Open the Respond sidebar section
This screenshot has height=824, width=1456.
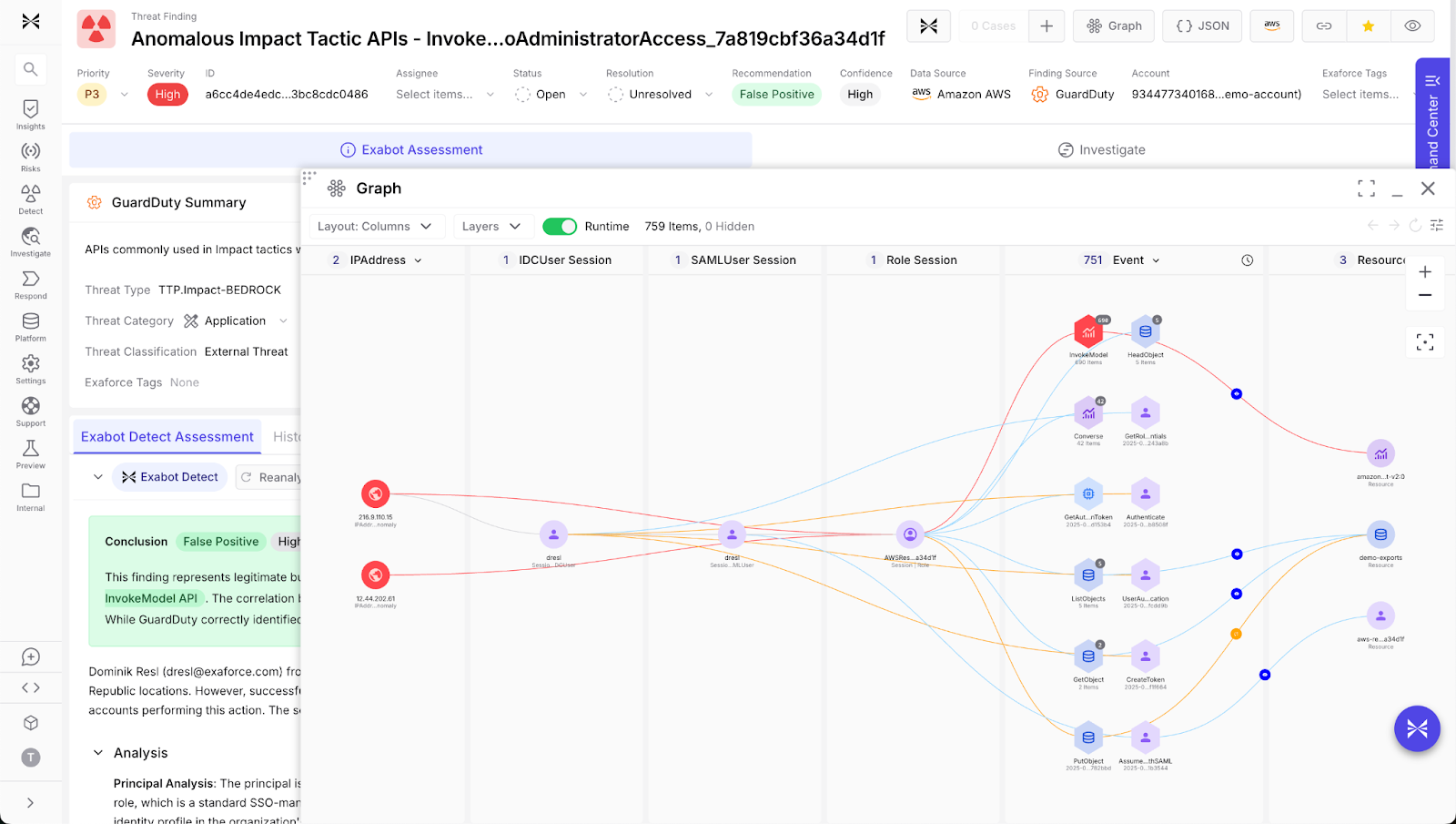pos(30,284)
